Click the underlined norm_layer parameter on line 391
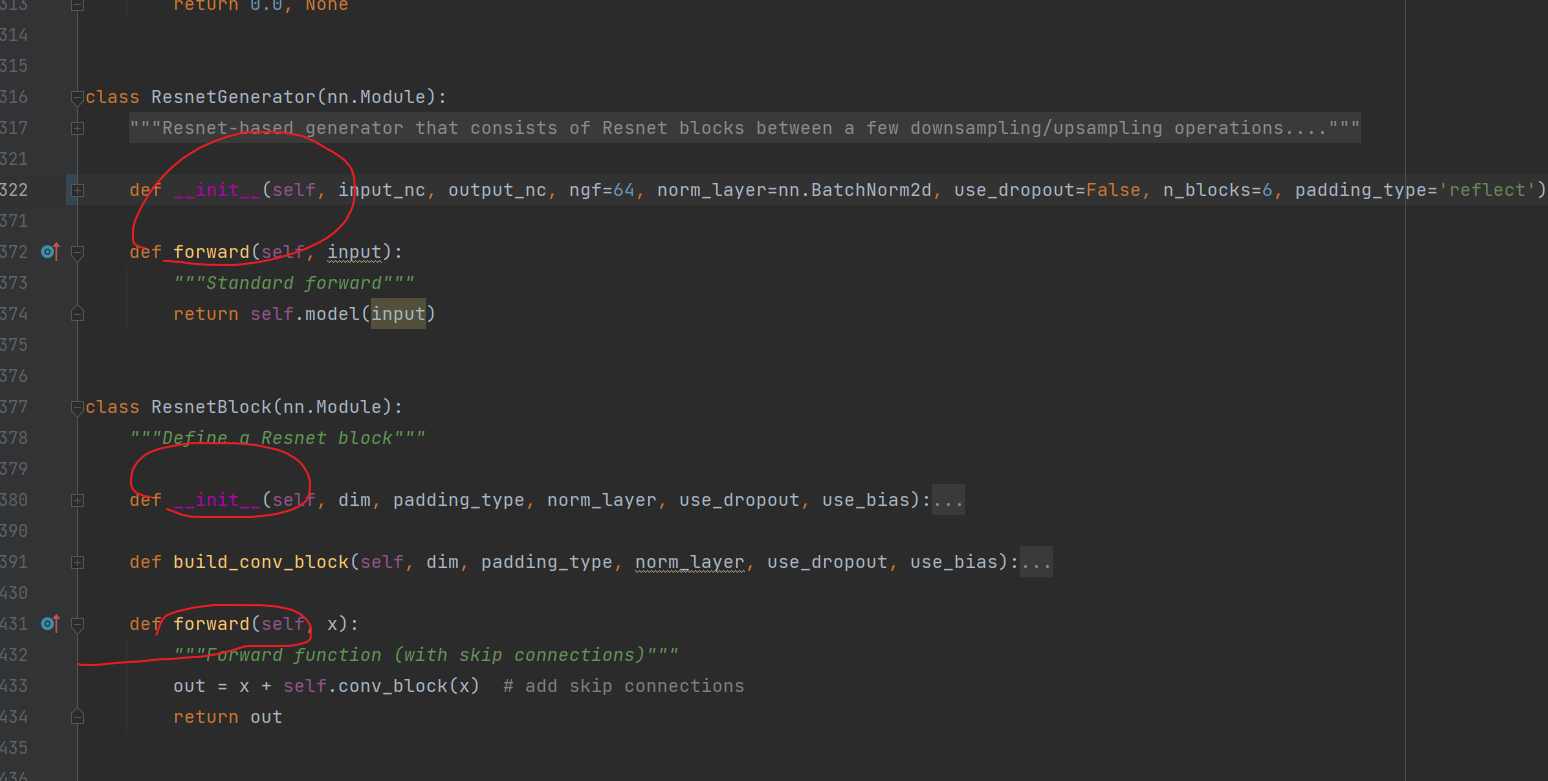The image size is (1548, 781). tap(690, 562)
